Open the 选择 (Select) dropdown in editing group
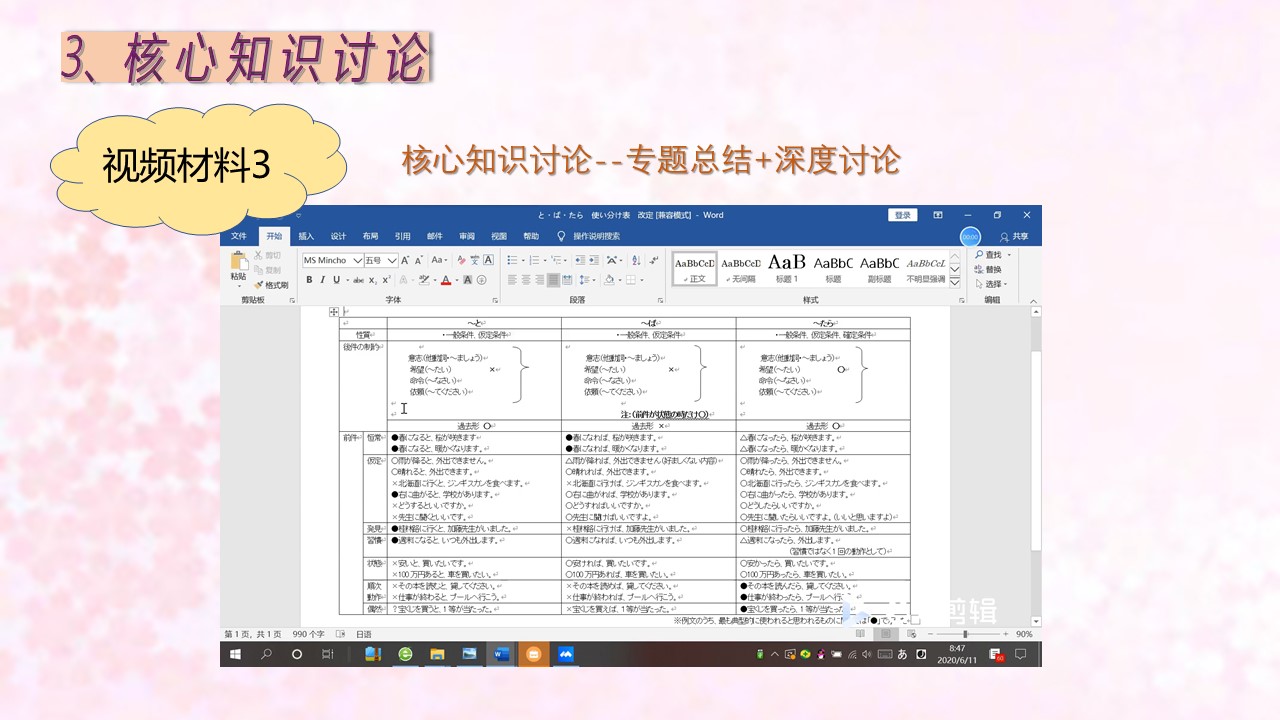Viewport: 1280px width, 720px height. click(992, 284)
